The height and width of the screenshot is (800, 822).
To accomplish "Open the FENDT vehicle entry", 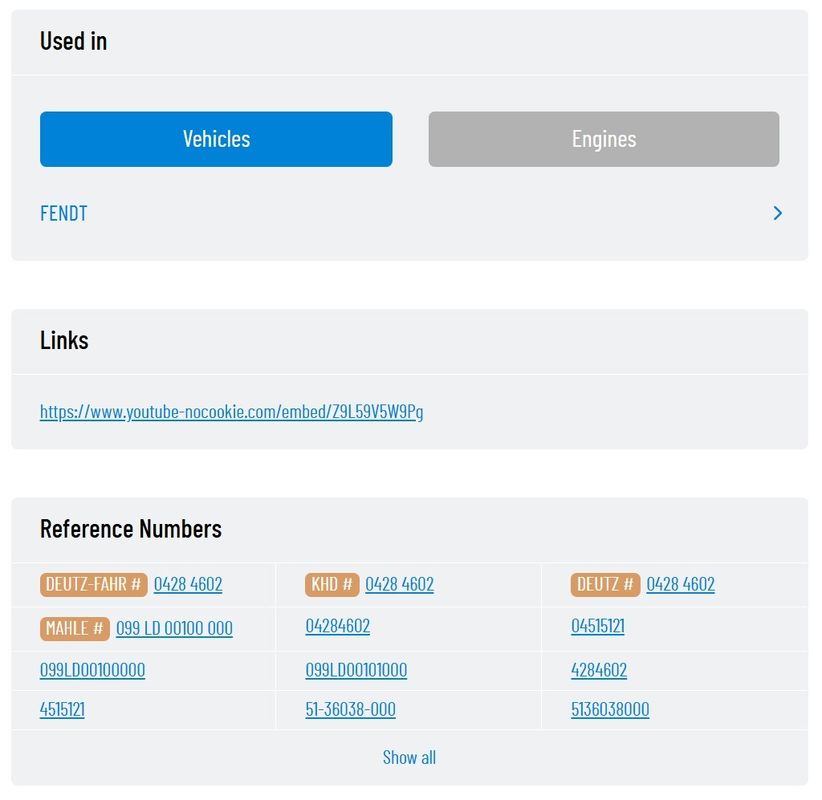I will tap(64, 213).
